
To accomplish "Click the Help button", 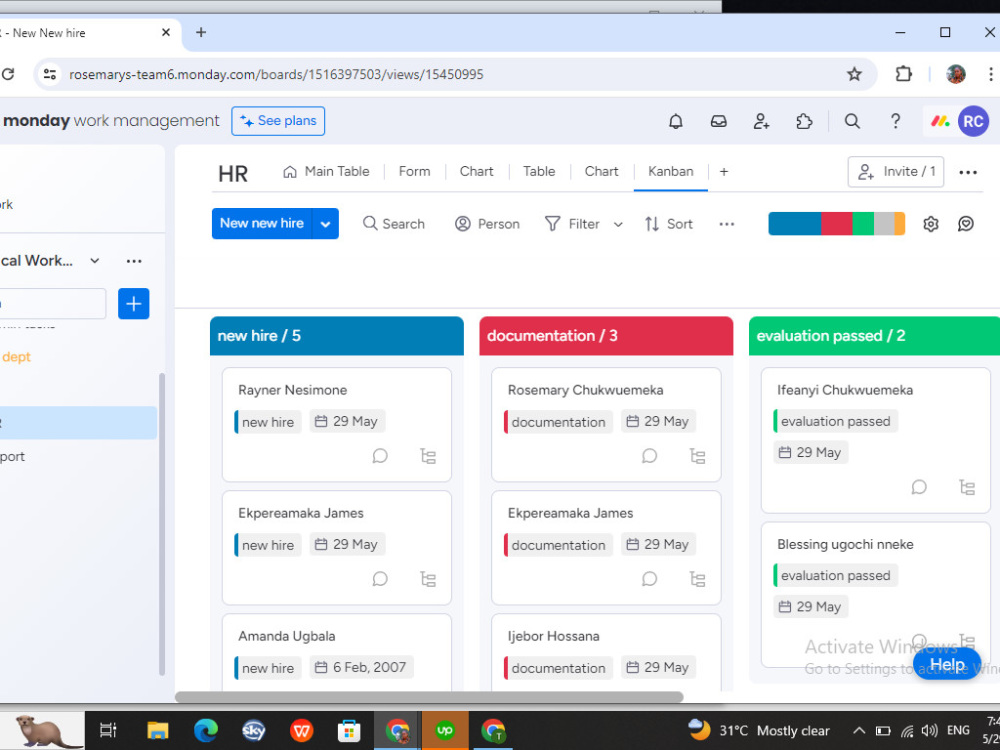I will coord(947,665).
